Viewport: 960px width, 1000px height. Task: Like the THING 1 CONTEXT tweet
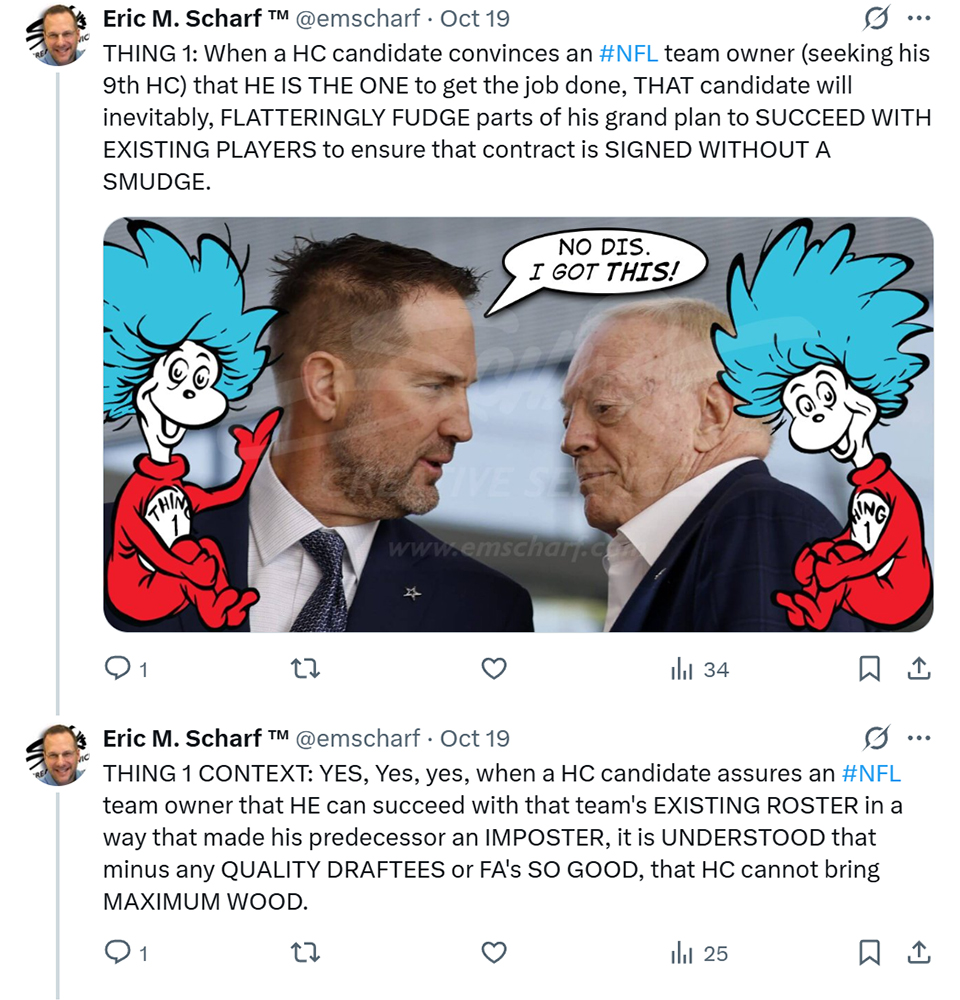pyautogui.click(x=494, y=953)
